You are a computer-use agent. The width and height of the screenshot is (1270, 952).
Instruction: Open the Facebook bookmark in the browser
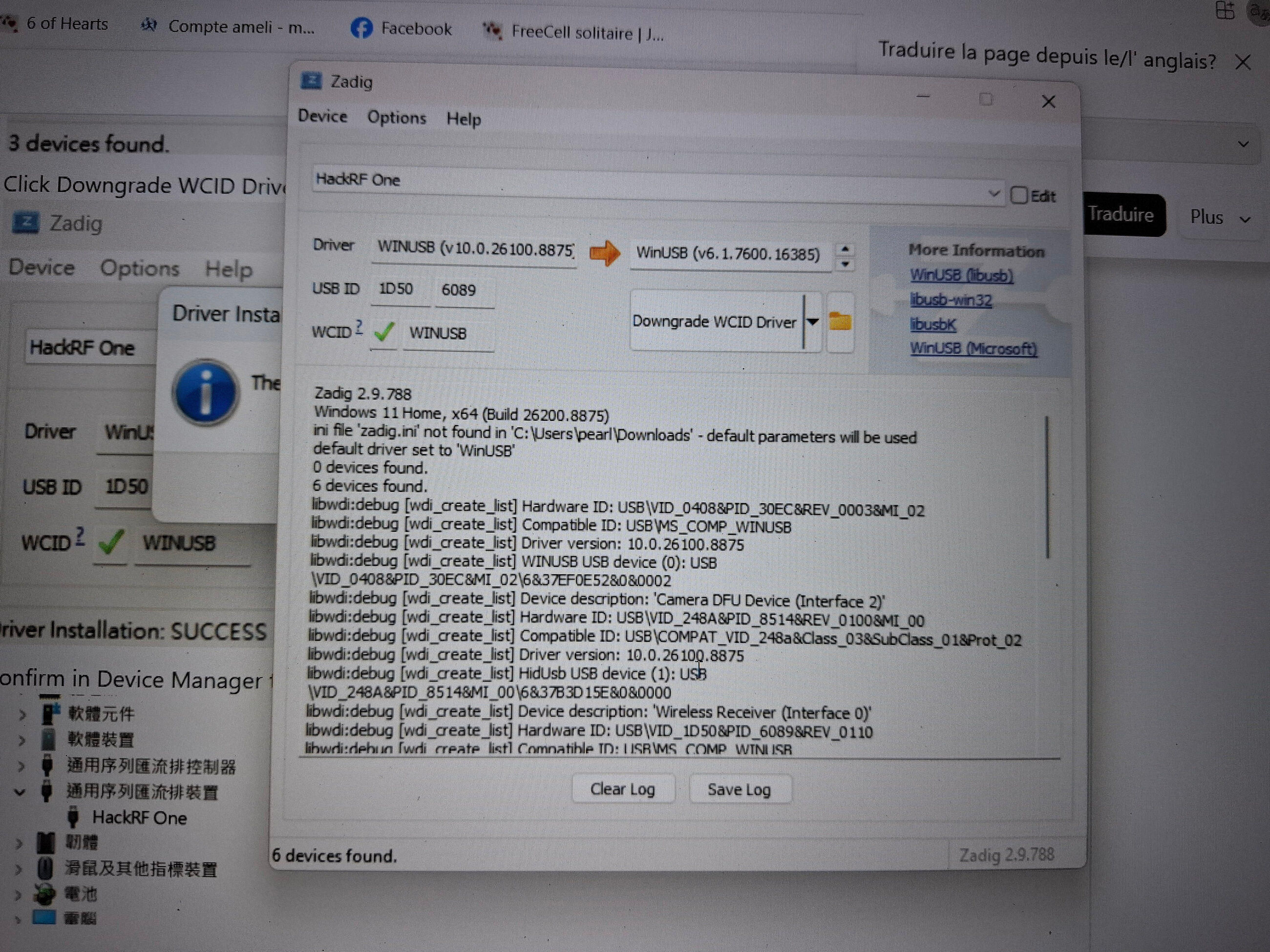click(402, 29)
